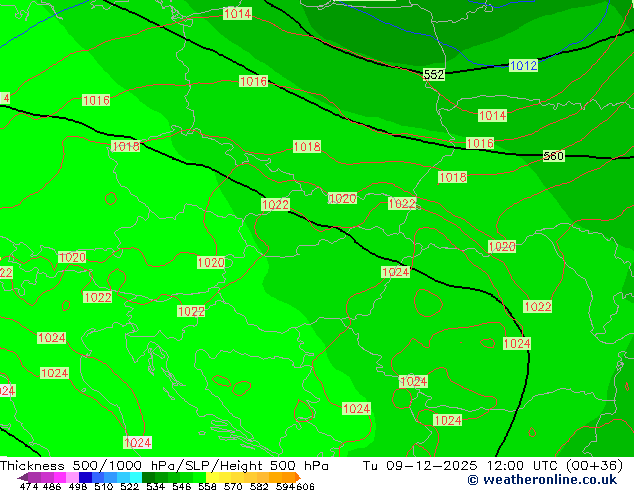634x490 pixels.
Task: Click the 560 height contour label
Action: [553, 156]
